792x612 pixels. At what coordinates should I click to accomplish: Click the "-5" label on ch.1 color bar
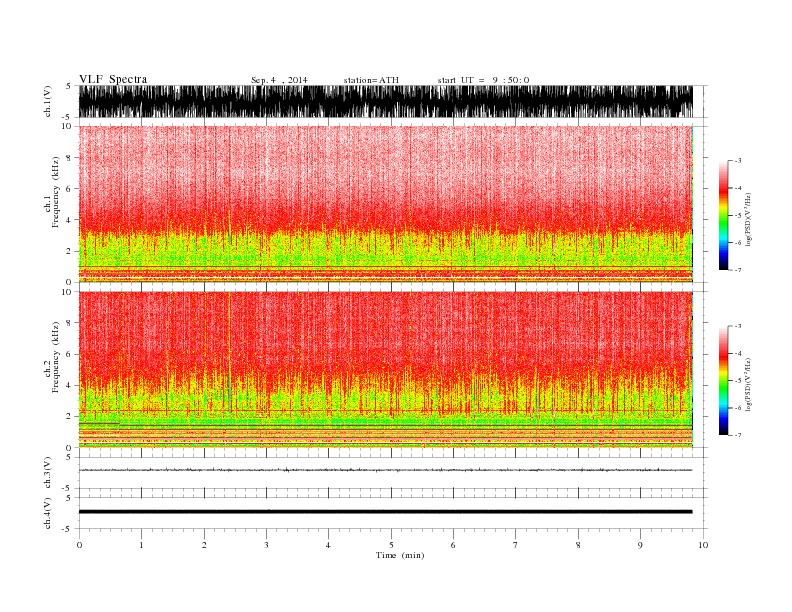coord(738,215)
